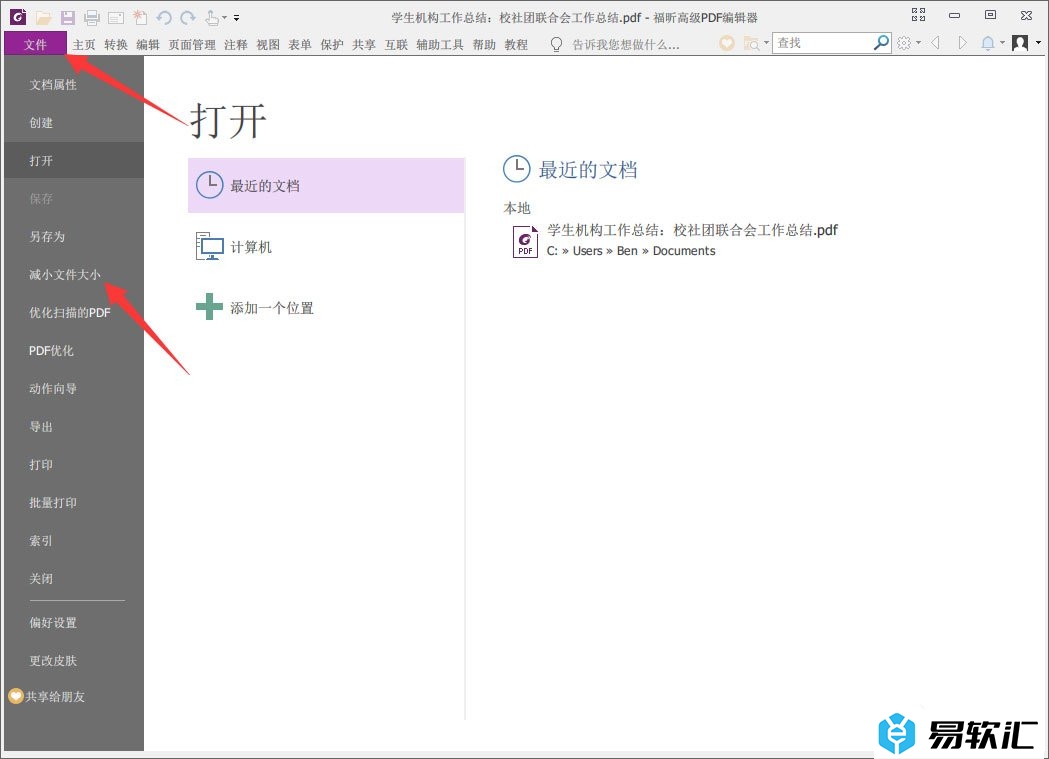Click the Foxit app logo icon
This screenshot has height=759, width=1049.
point(18,17)
